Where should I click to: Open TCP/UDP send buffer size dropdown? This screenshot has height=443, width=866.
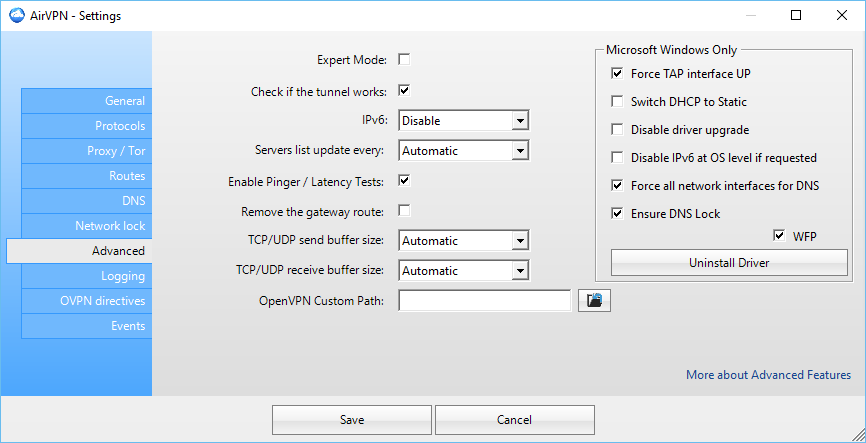[464, 240]
